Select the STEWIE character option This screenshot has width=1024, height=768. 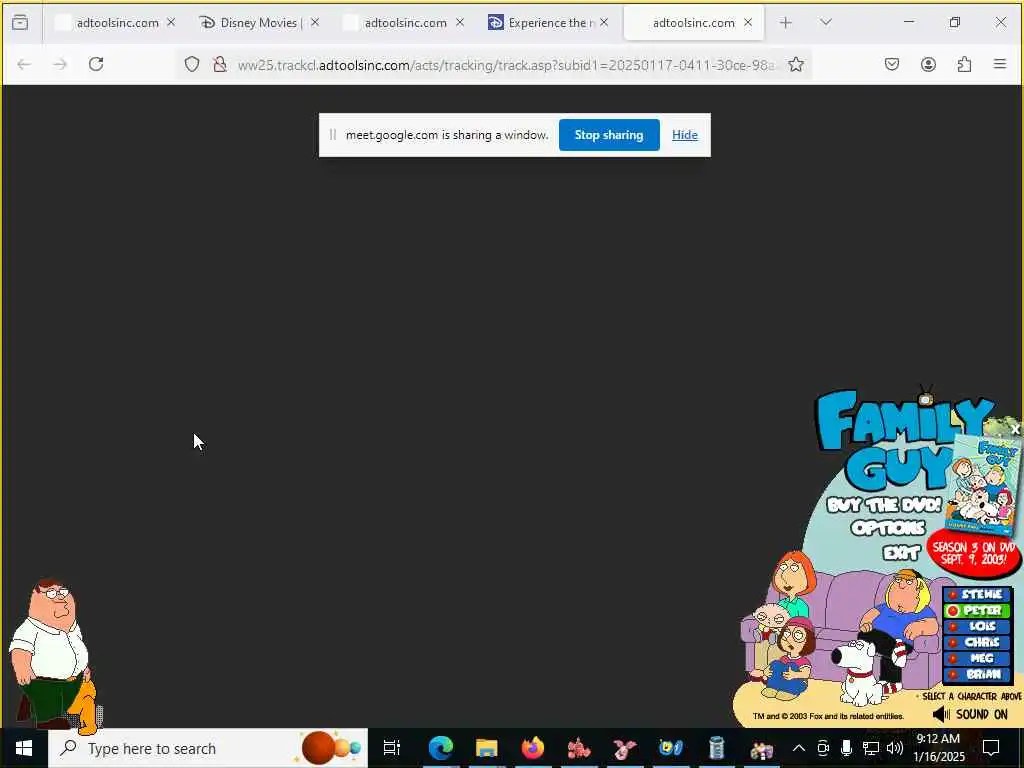(x=978, y=594)
